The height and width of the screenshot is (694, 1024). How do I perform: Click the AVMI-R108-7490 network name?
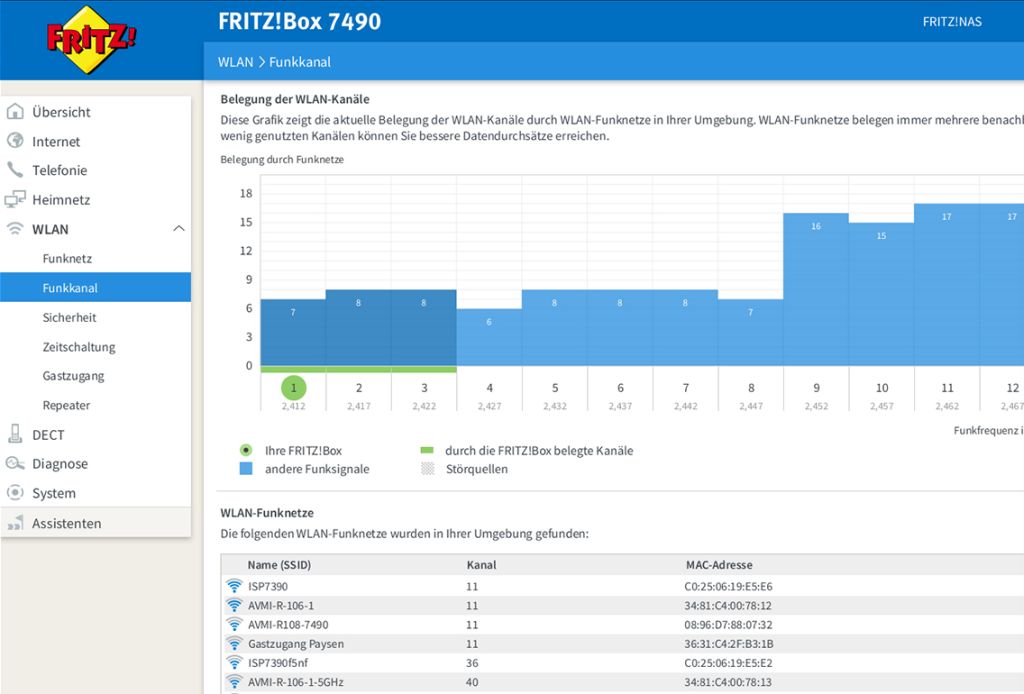[x=288, y=624]
